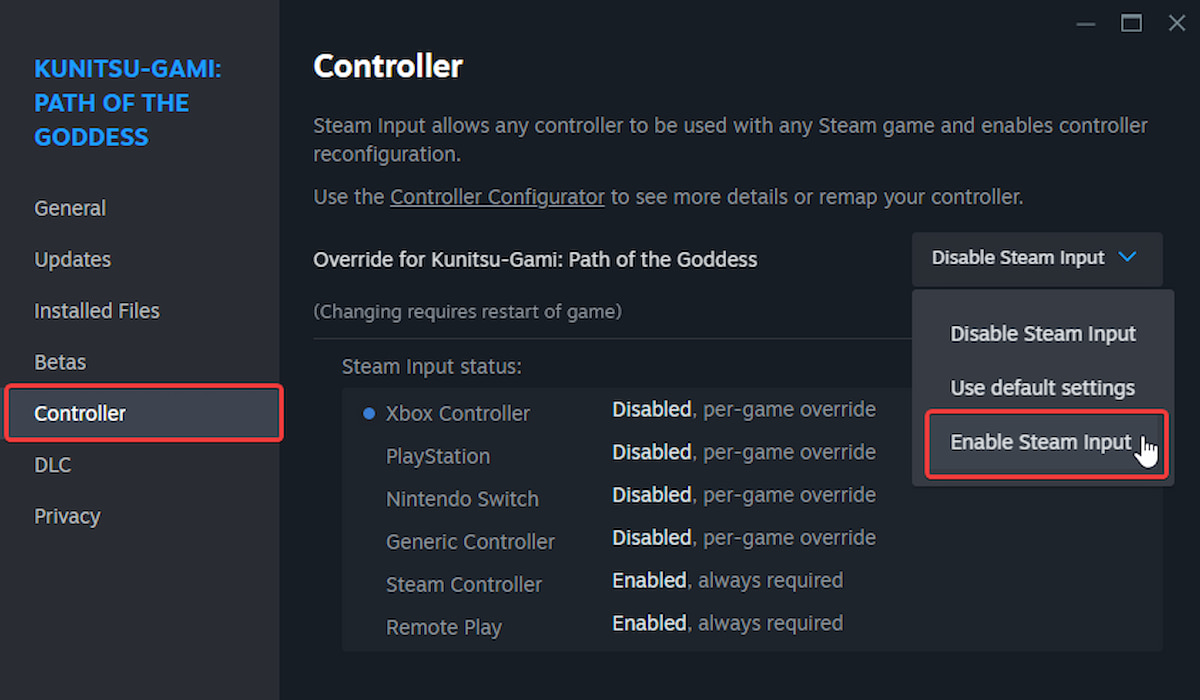Open the Updates section
The width and height of the screenshot is (1200, 700).
click(x=72, y=259)
